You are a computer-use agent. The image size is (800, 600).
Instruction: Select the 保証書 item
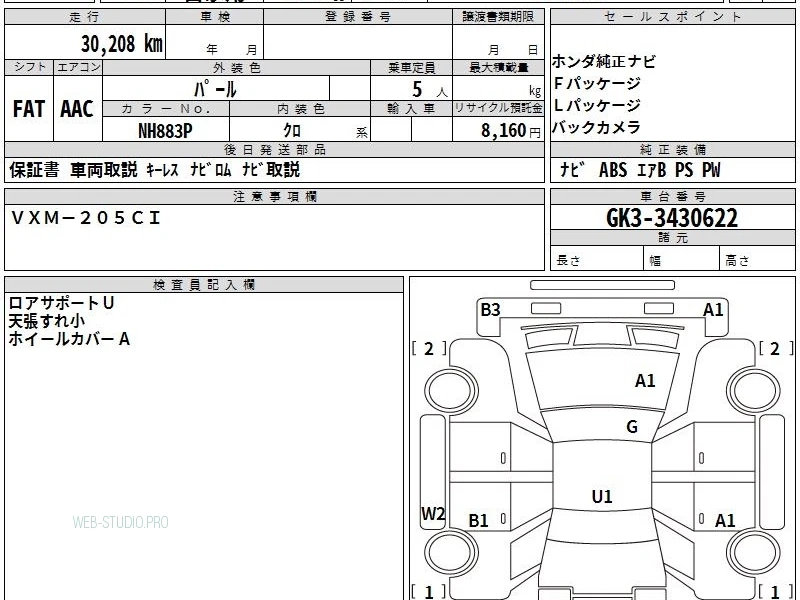coord(34,170)
